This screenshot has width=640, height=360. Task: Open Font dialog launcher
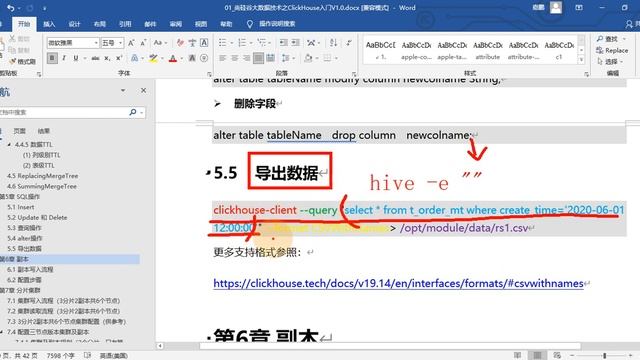[x=209, y=74]
